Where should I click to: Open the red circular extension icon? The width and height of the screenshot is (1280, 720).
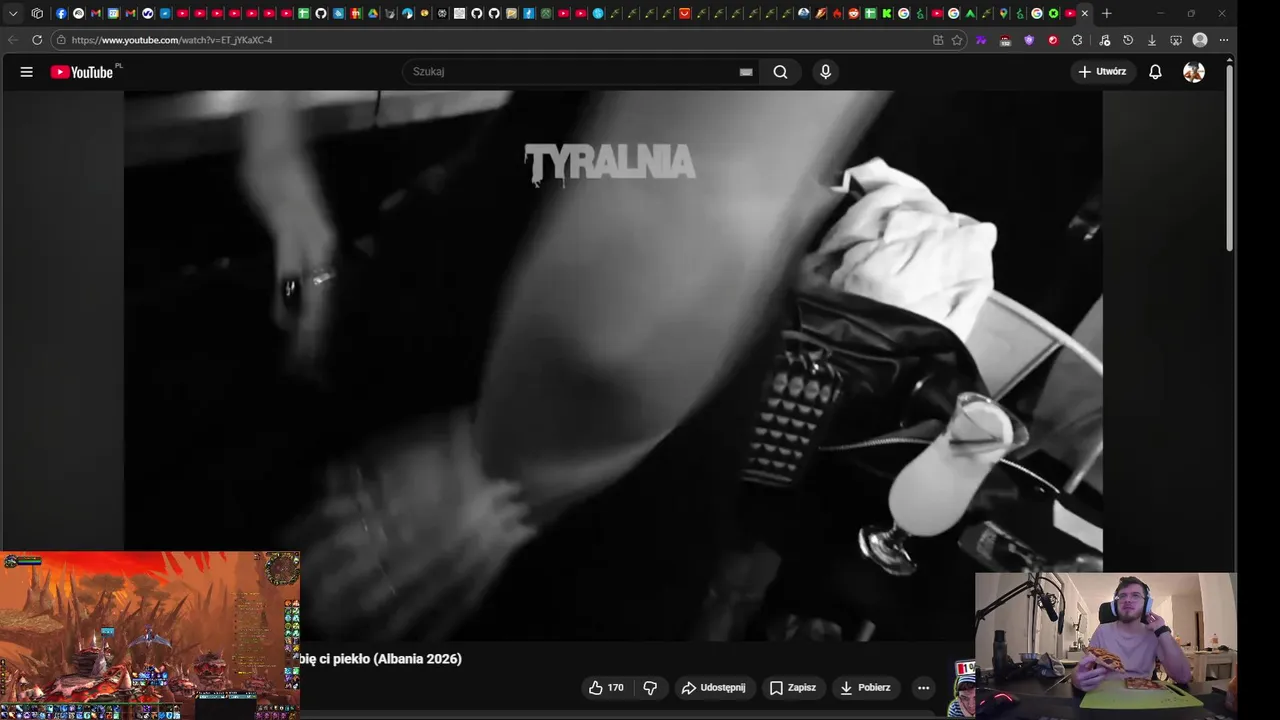tap(1053, 40)
